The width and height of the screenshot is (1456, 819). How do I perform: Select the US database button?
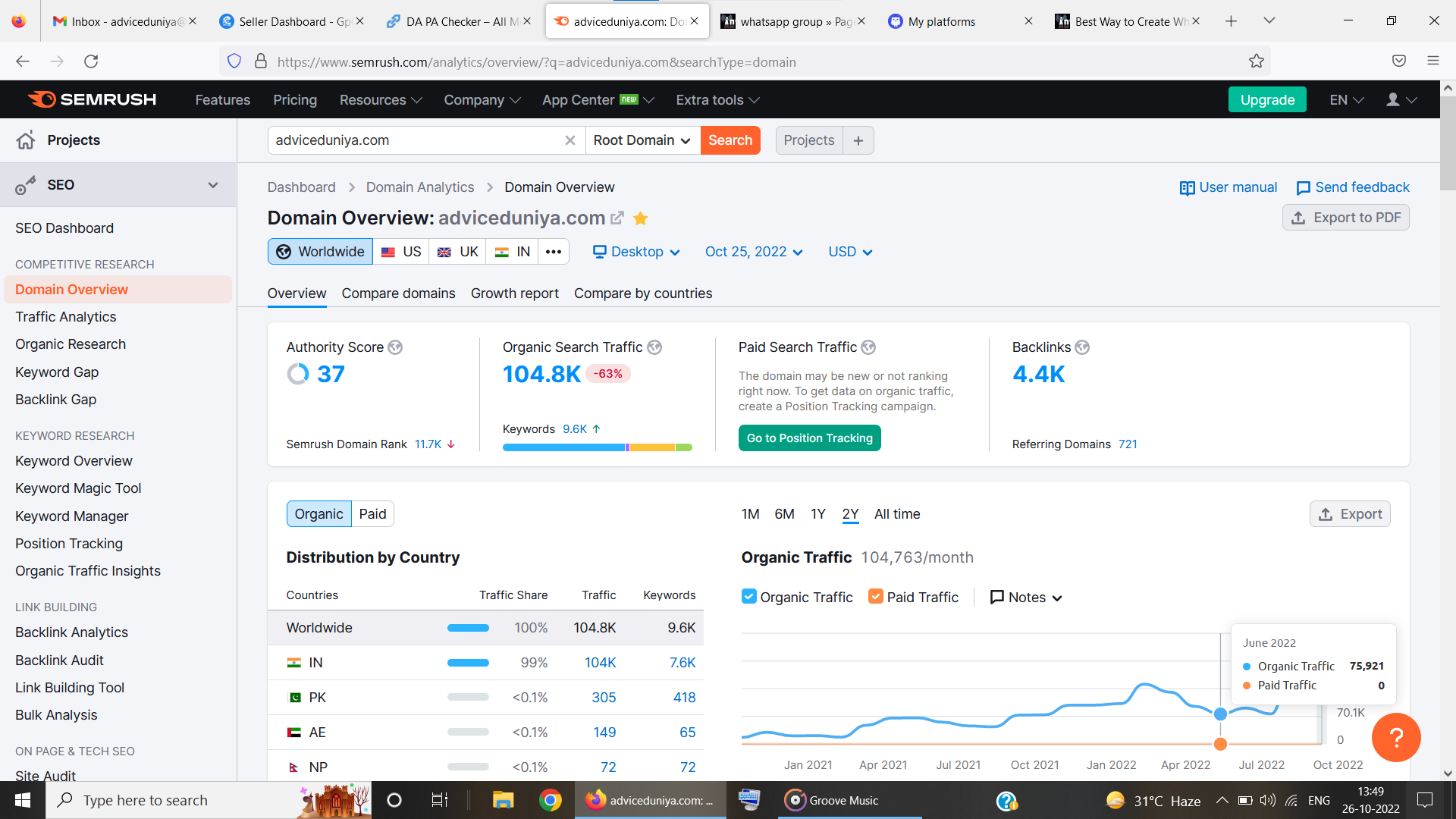[401, 252]
